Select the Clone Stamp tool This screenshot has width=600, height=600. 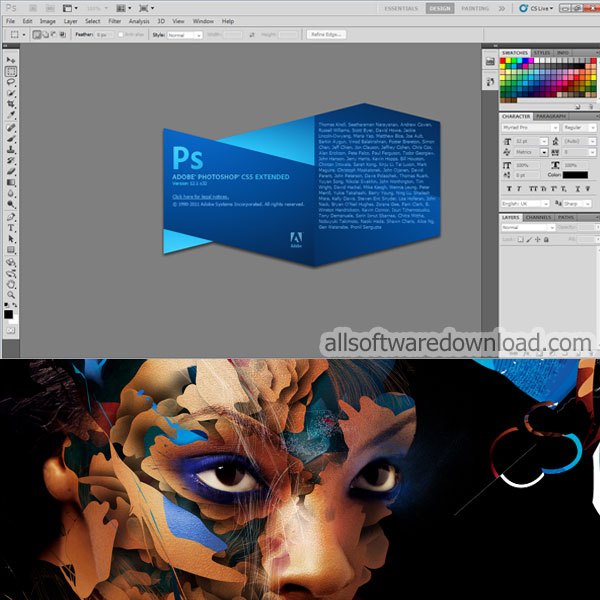[11, 149]
